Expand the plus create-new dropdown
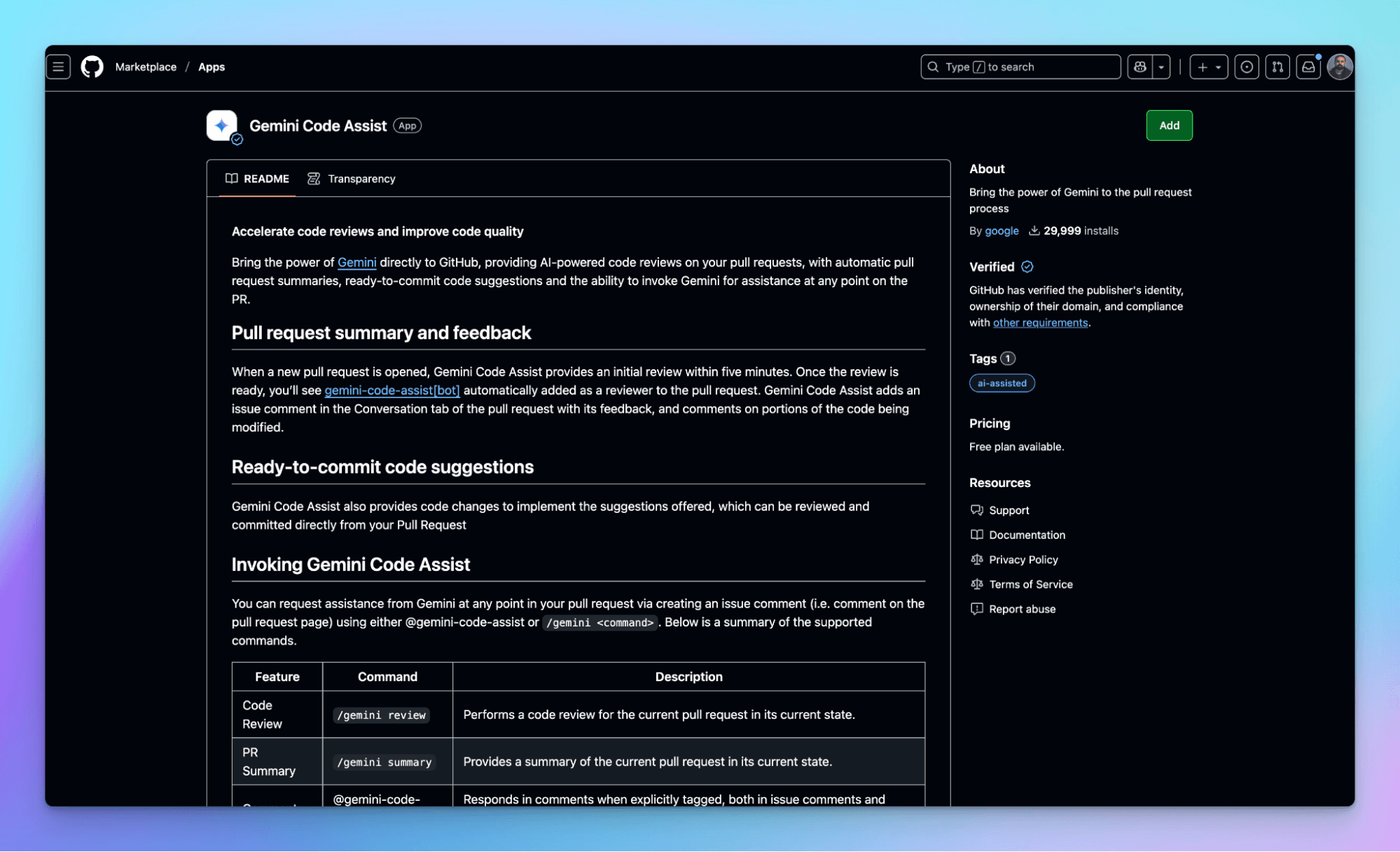The height and width of the screenshot is (852, 1400). 1209,67
